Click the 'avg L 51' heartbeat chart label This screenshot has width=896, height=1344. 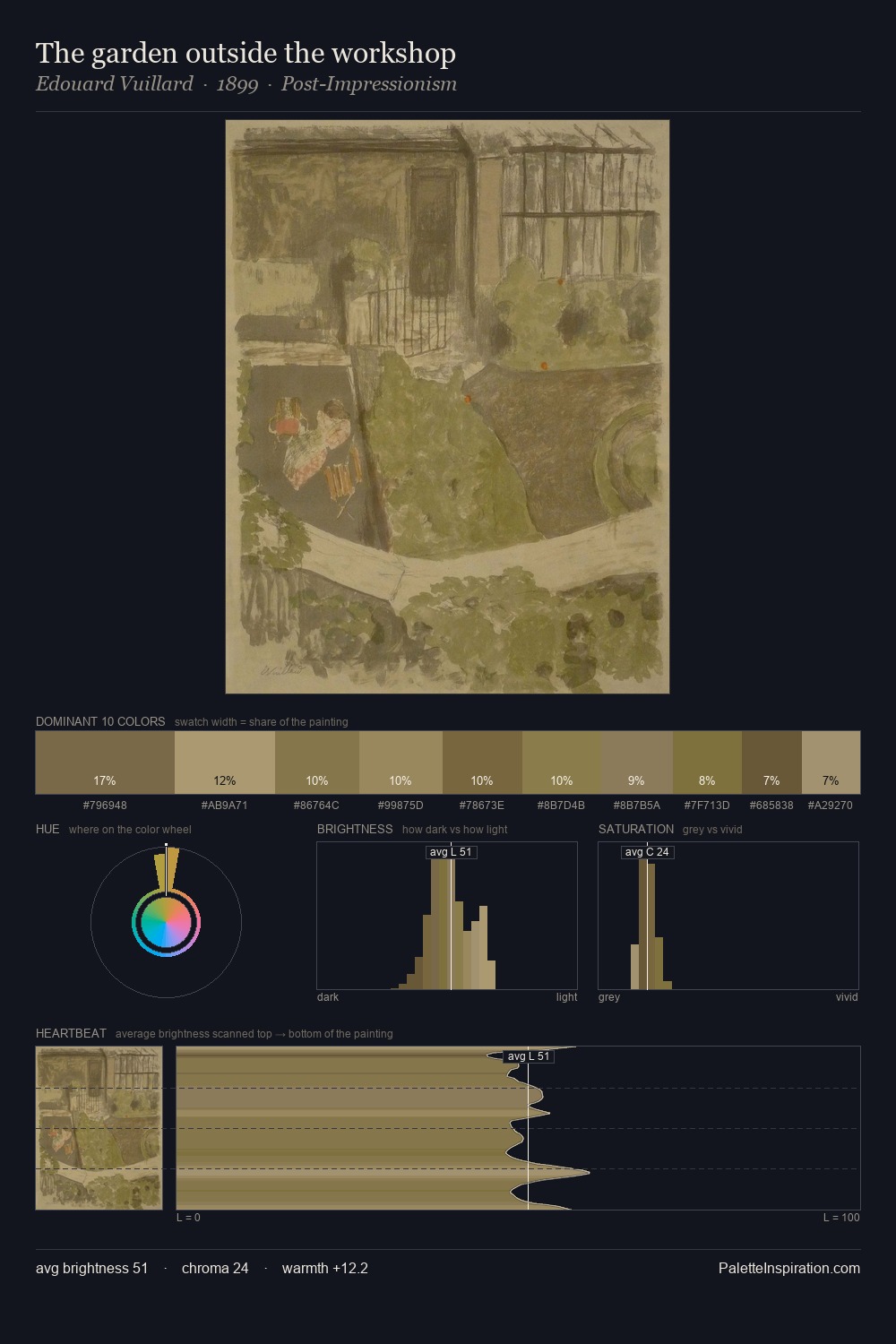[528, 1056]
